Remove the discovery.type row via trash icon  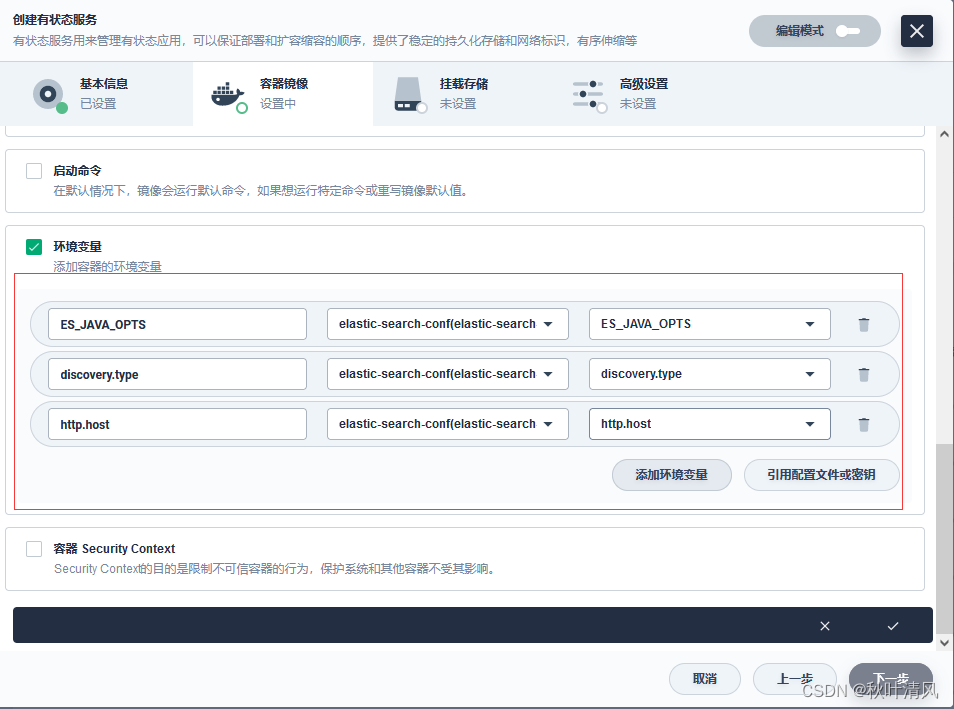(864, 373)
